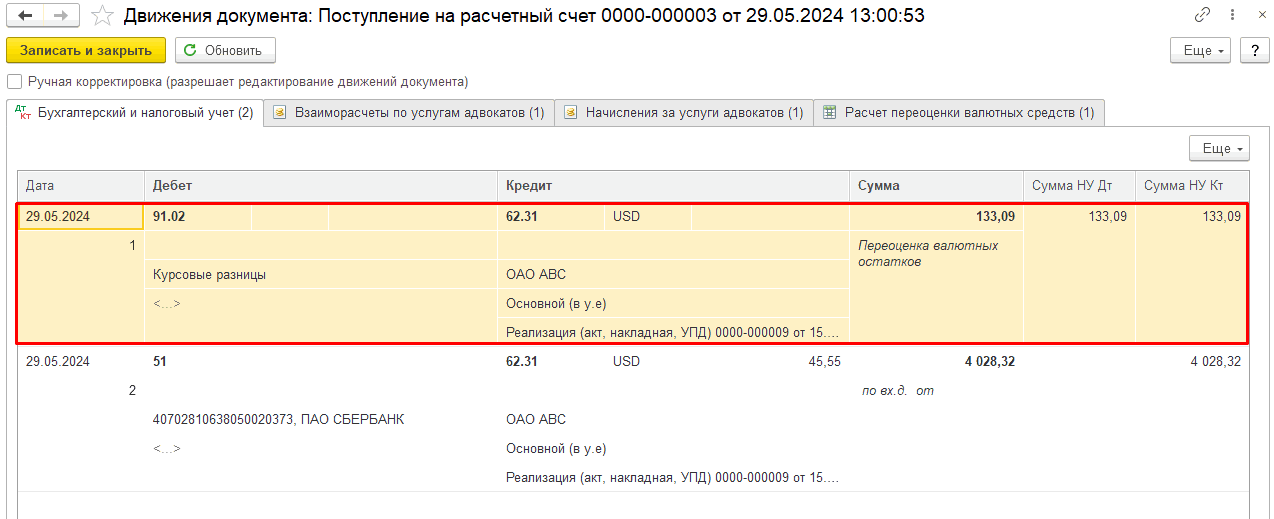Click the back navigation arrow
The height and width of the screenshot is (519, 1274).
[x=25, y=16]
